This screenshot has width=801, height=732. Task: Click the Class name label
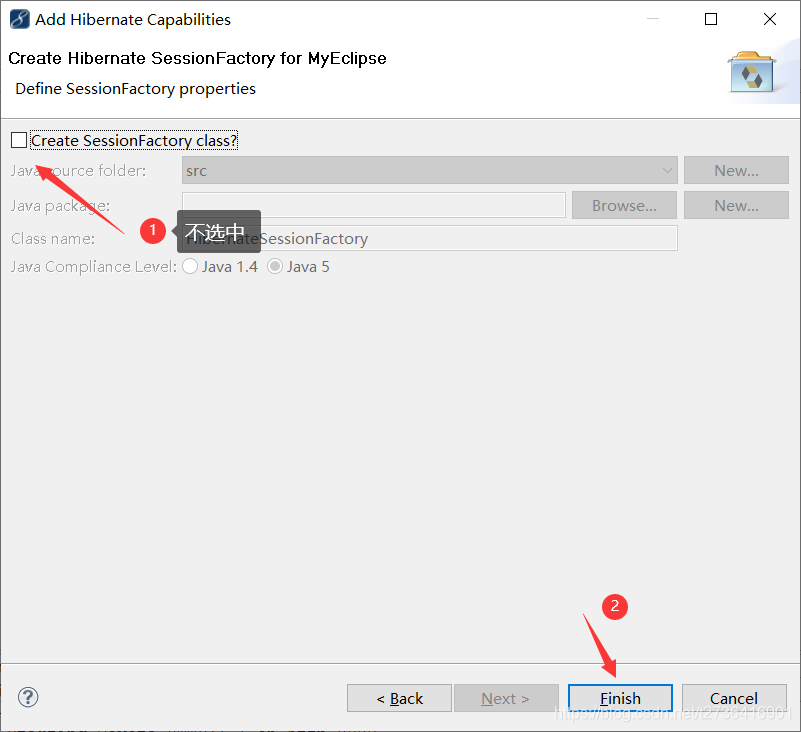pos(53,239)
